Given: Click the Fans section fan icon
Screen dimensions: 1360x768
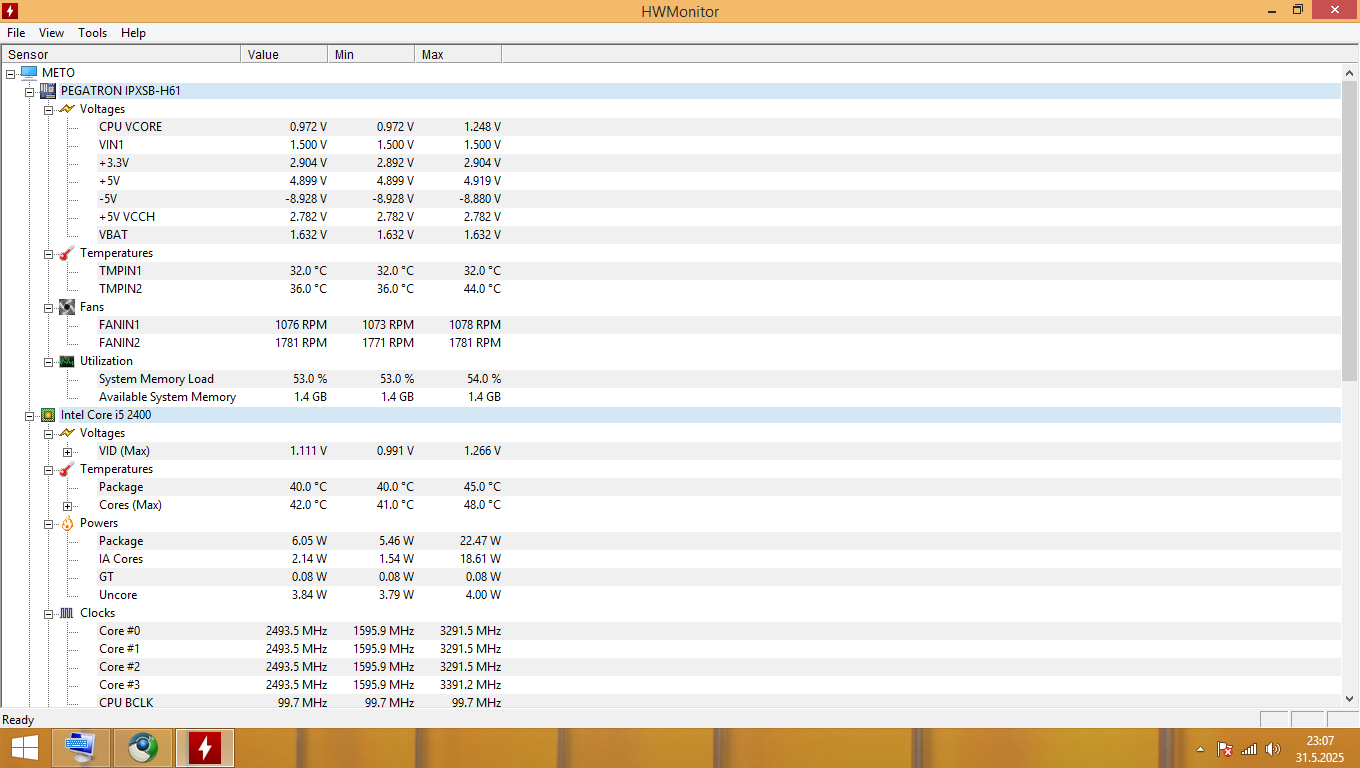Looking at the screenshot, I should (x=67, y=307).
